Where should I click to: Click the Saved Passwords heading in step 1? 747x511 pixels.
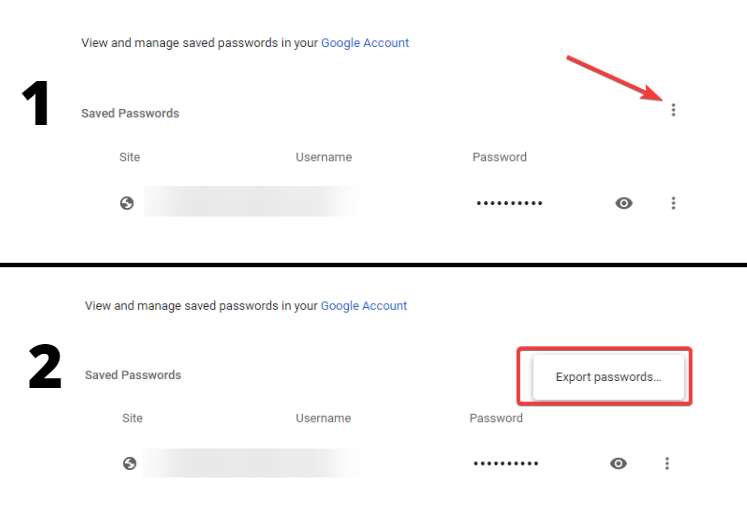click(x=130, y=113)
